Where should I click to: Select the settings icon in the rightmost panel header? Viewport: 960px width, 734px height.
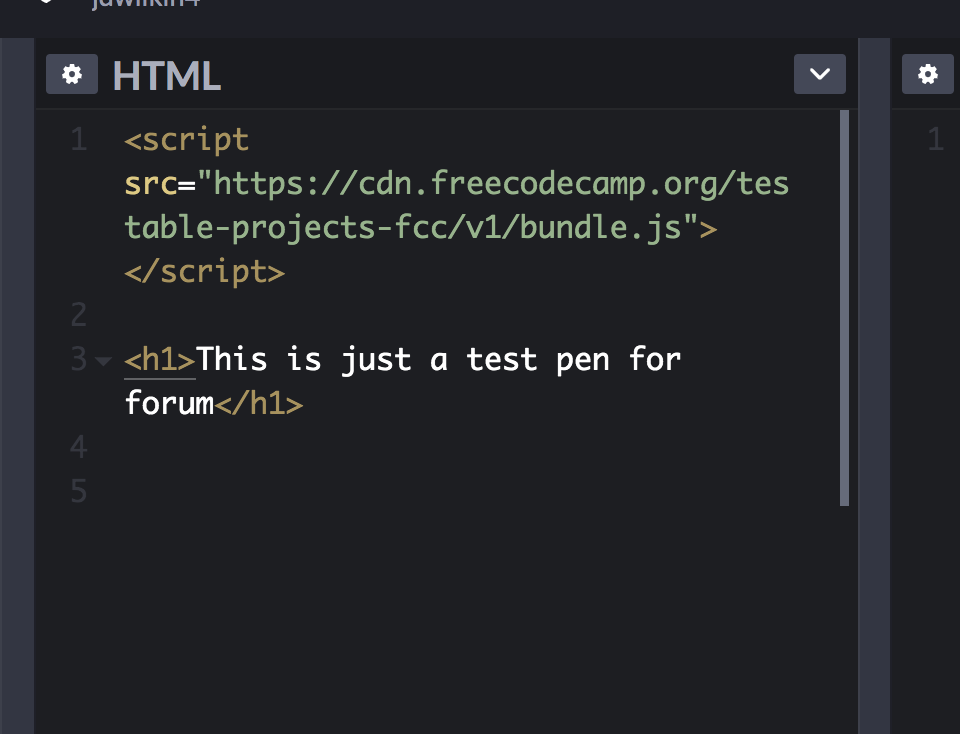(x=927, y=74)
